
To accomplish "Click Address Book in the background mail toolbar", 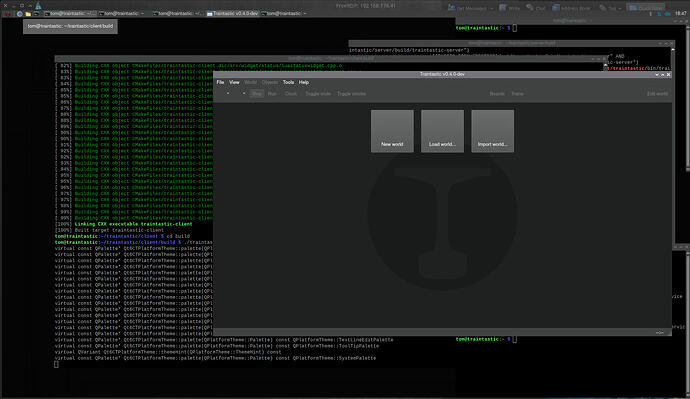I will click(571, 8).
